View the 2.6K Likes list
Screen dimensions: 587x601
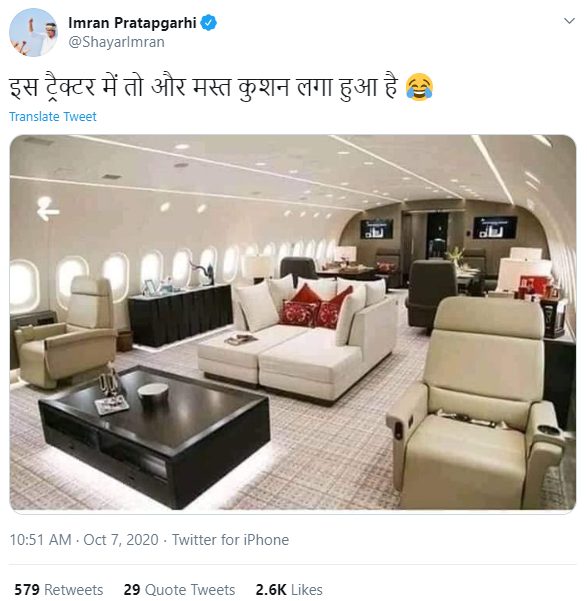(x=289, y=590)
